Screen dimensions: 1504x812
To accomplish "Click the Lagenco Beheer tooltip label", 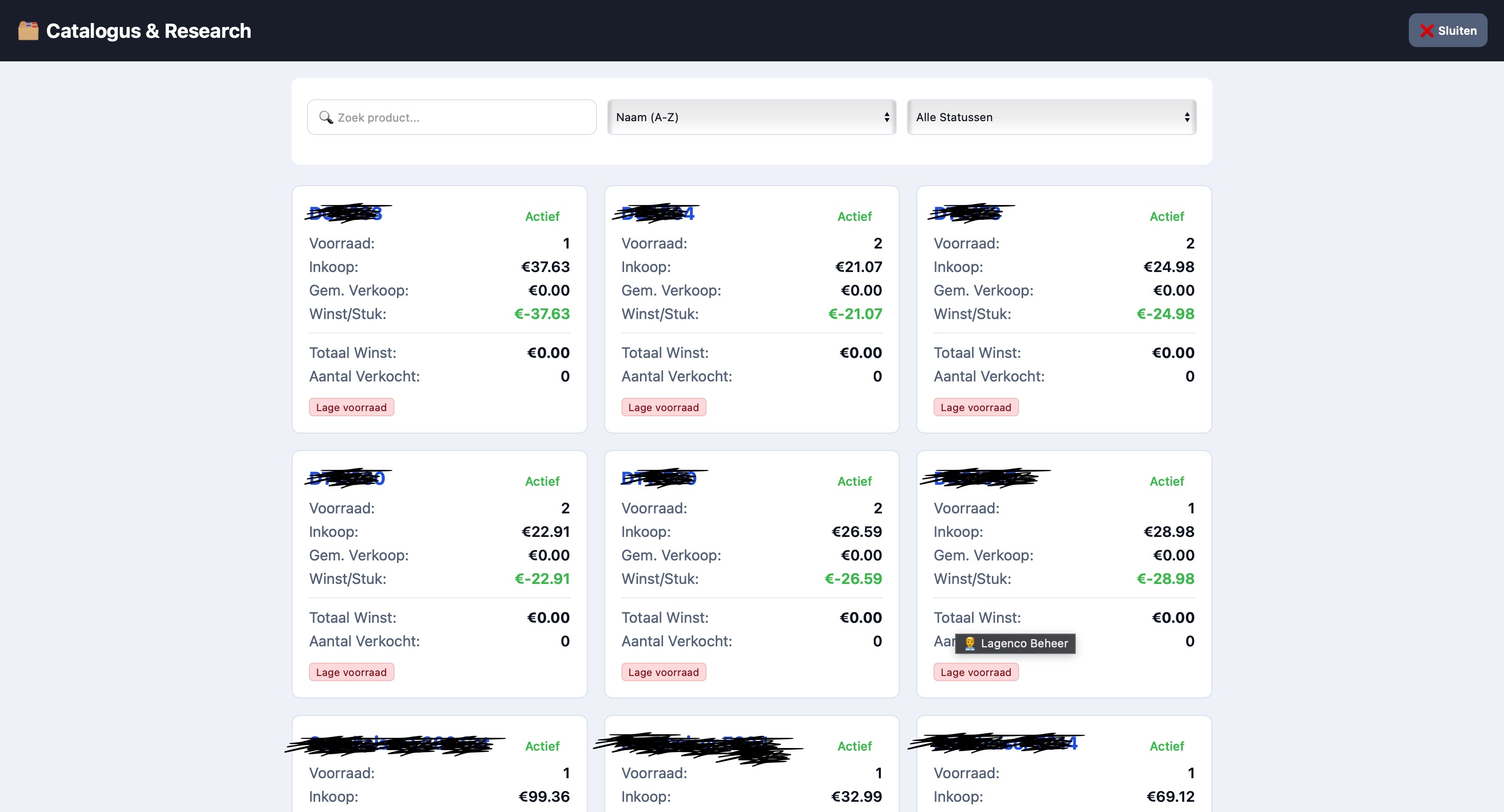I will pos(1015,643).
